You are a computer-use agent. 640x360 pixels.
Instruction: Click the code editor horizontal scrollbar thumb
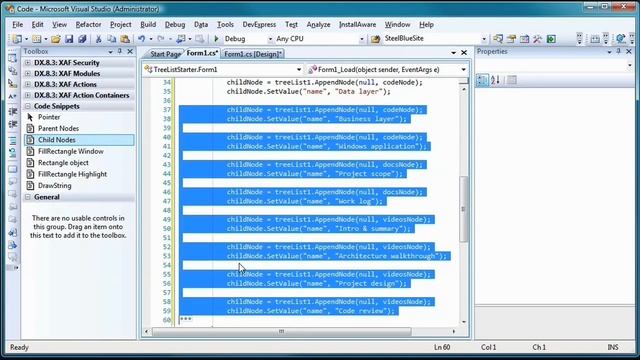(x=282, y=331)
